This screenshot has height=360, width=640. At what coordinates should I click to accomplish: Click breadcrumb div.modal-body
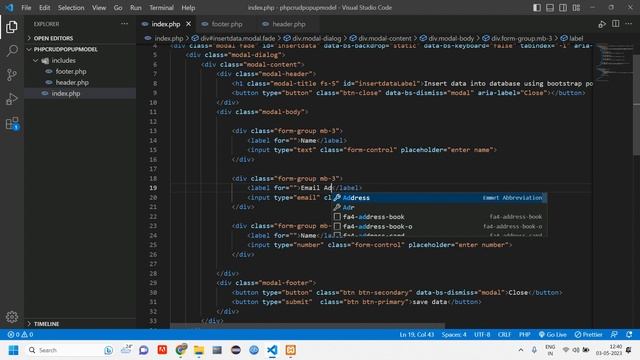(x=447, y=38)
